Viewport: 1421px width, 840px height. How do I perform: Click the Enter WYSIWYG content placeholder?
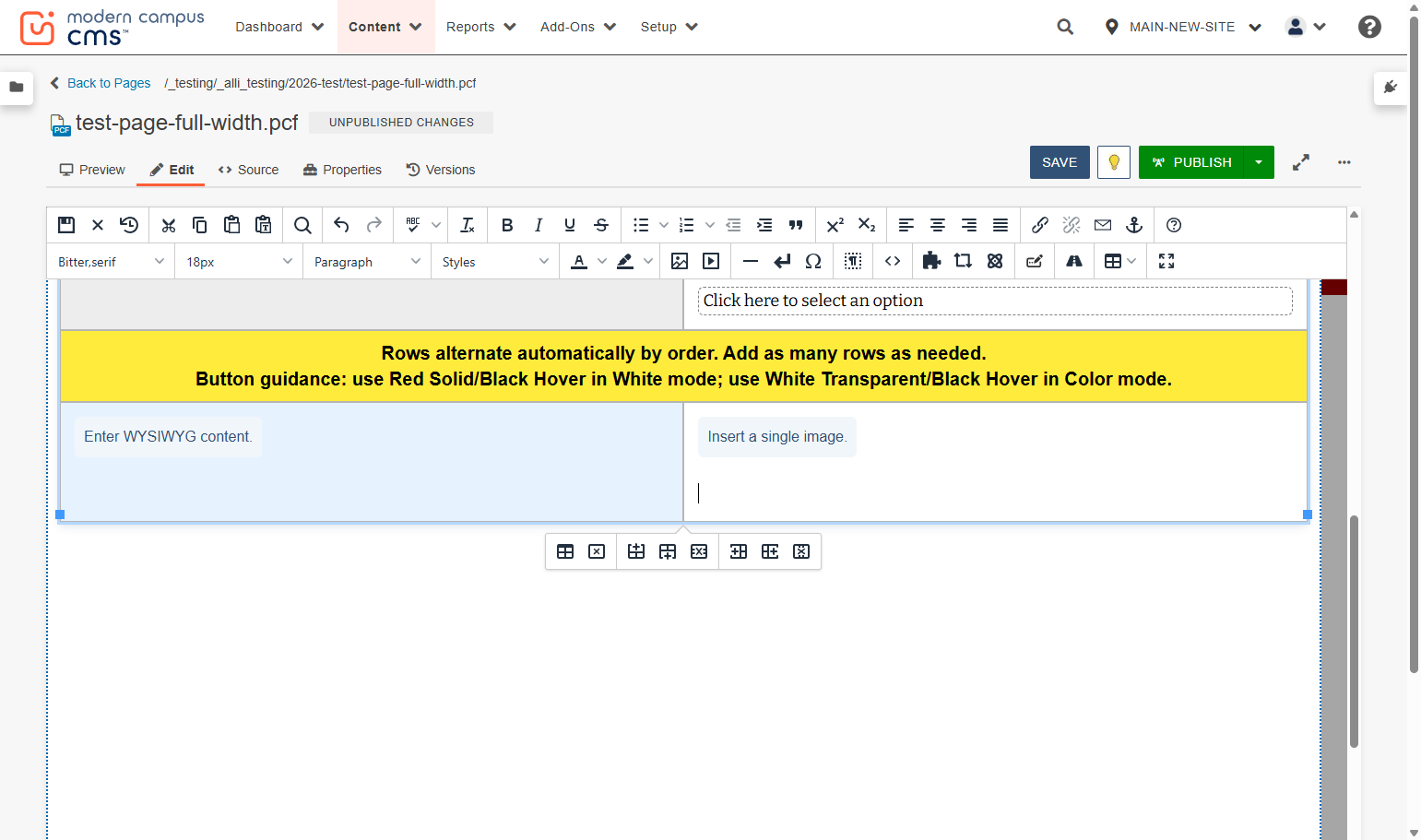(168, 437)
